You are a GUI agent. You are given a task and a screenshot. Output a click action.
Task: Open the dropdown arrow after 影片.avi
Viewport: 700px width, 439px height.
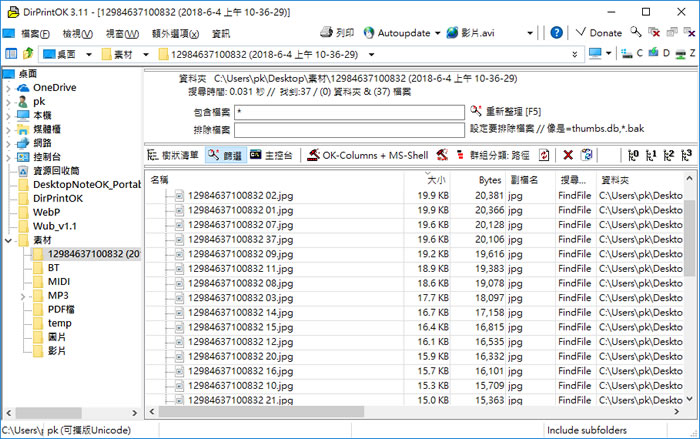[530, 33]
